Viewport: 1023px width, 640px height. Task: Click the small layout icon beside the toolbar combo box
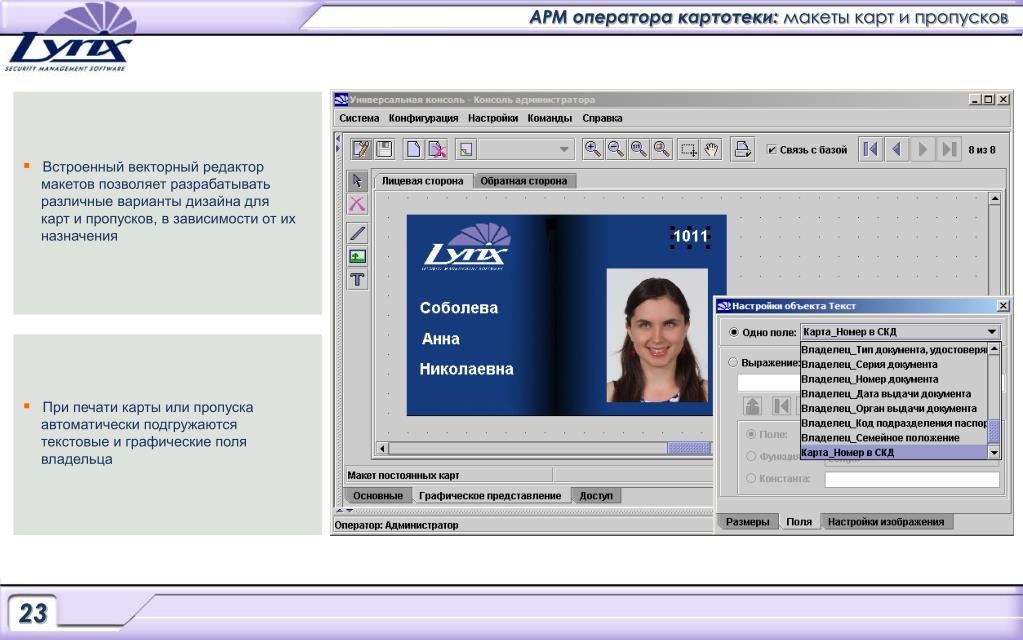coord(466,149)
